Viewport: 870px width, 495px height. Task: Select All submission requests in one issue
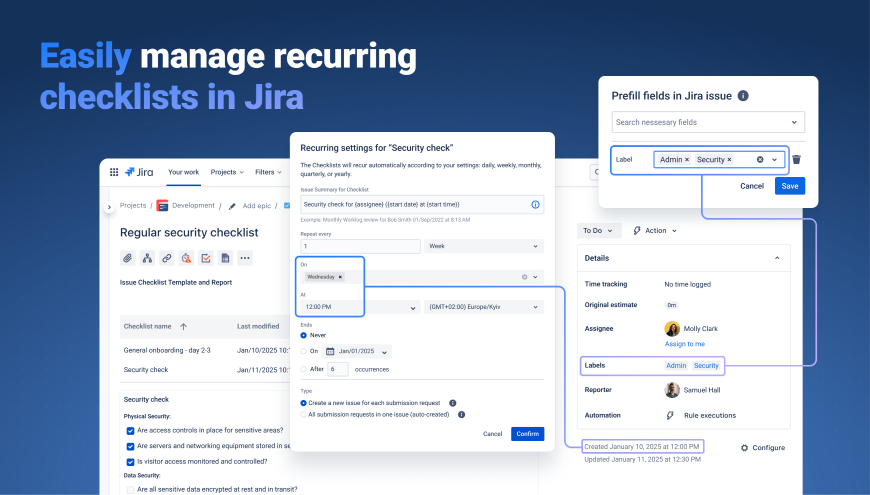[304, 415]
